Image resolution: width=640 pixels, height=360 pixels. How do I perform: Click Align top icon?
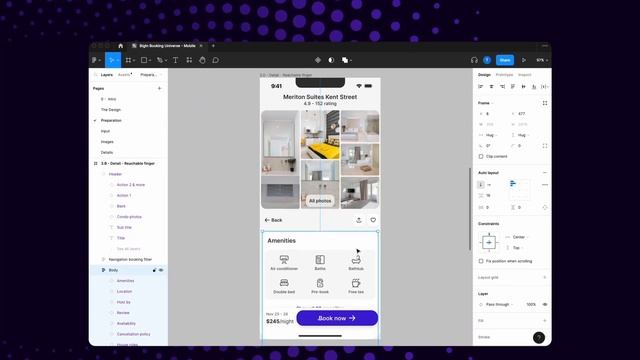click(x=513, y=87)
